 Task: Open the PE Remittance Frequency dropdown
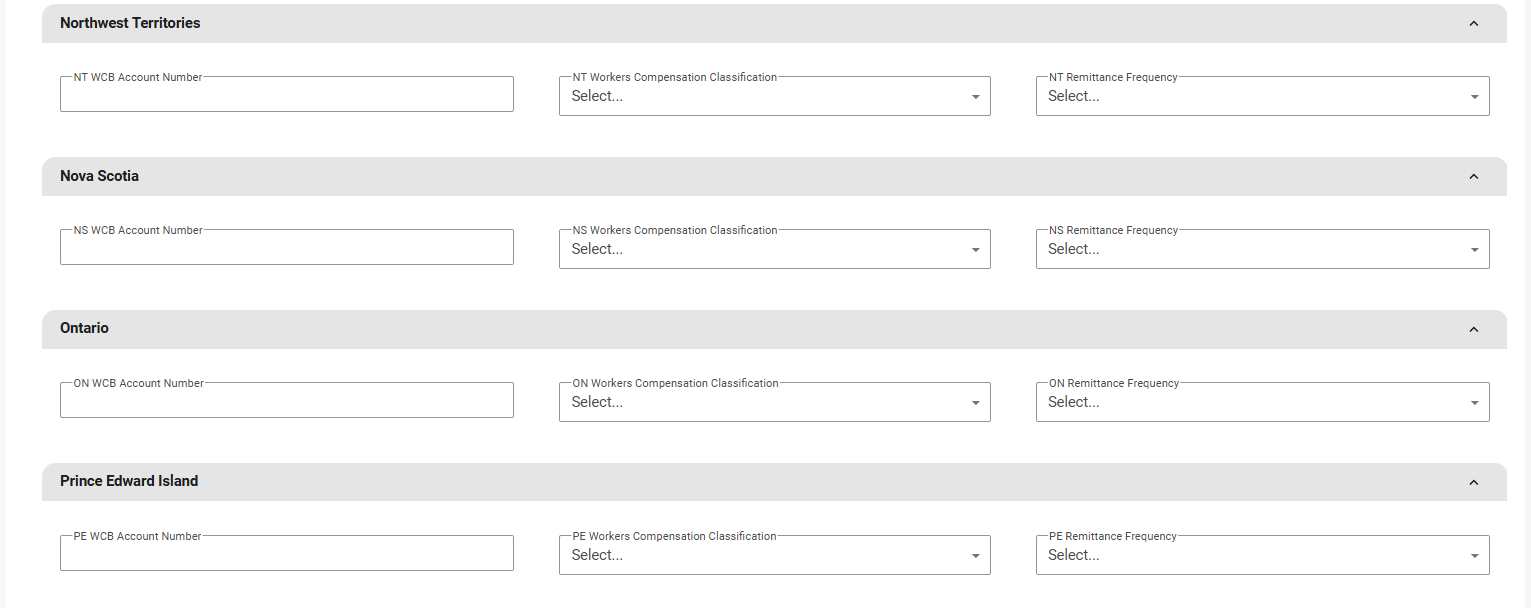pyautogui.click(x=1262, y=556)
